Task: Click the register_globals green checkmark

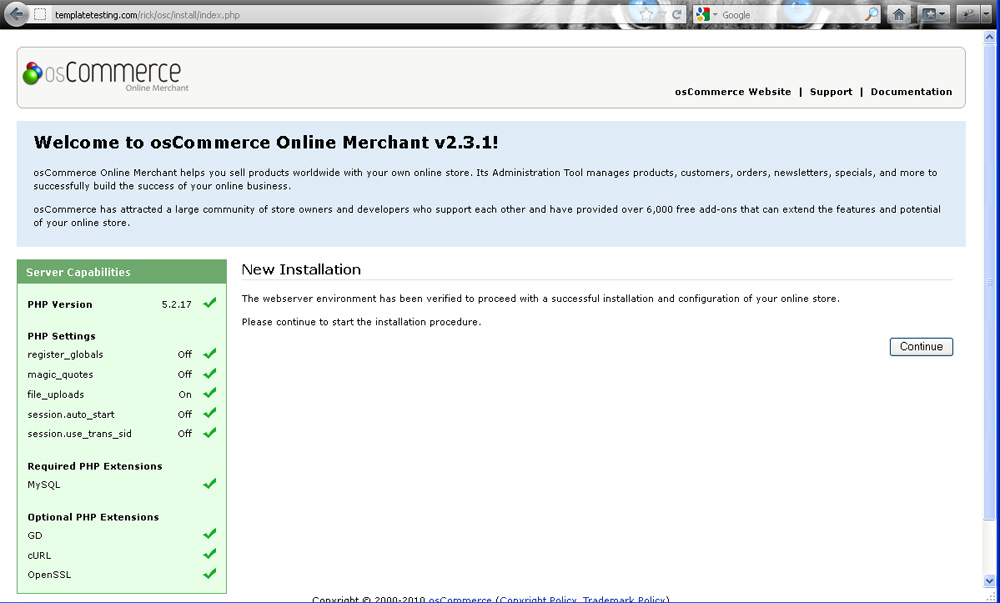Action: tap(209, 353)
